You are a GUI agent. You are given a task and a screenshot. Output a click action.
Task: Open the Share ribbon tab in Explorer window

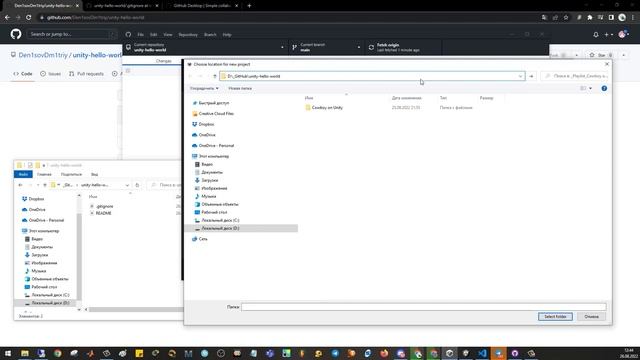[x=71, y=175]
